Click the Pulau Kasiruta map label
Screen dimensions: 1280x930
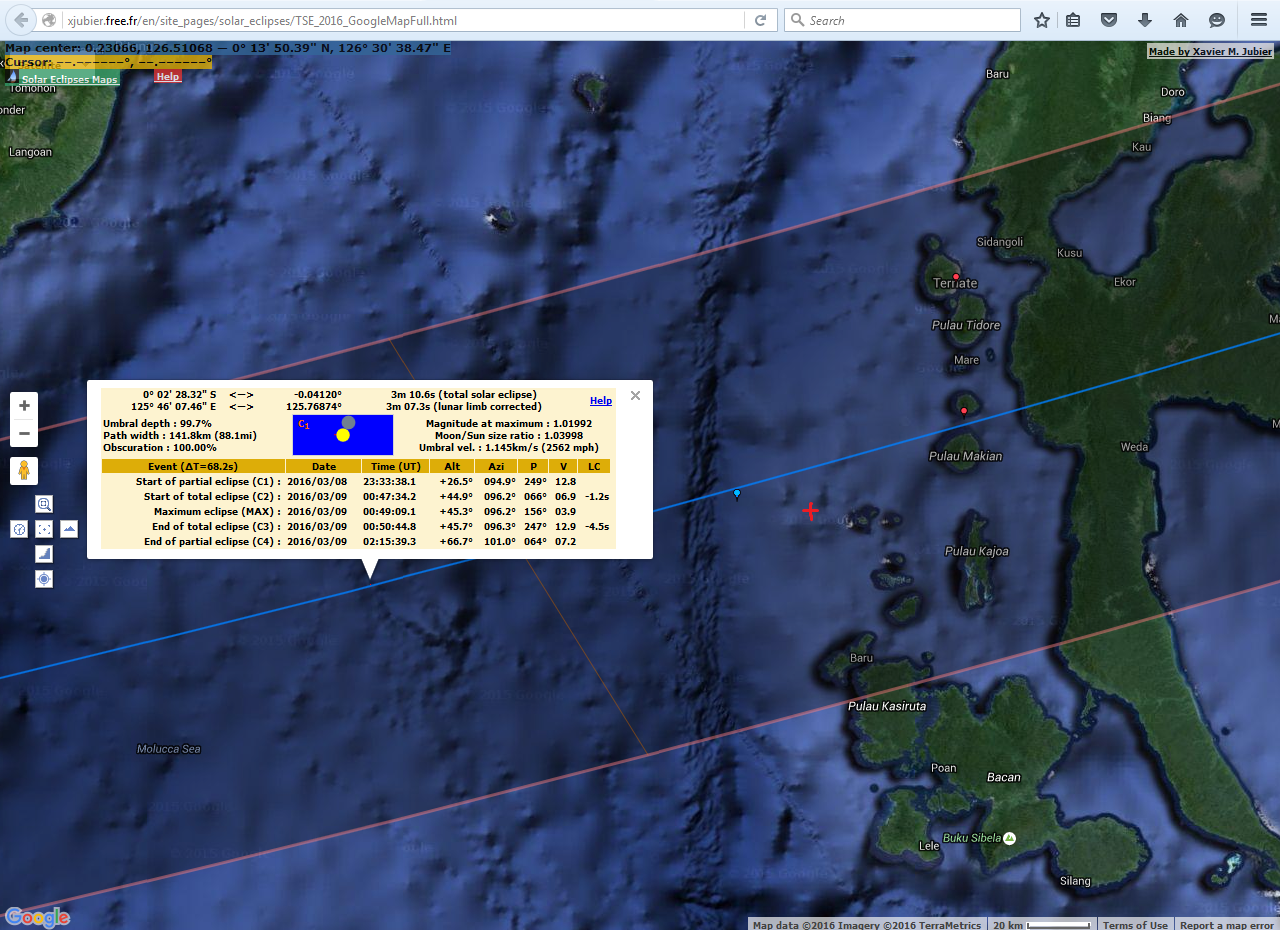pos(887,706)
